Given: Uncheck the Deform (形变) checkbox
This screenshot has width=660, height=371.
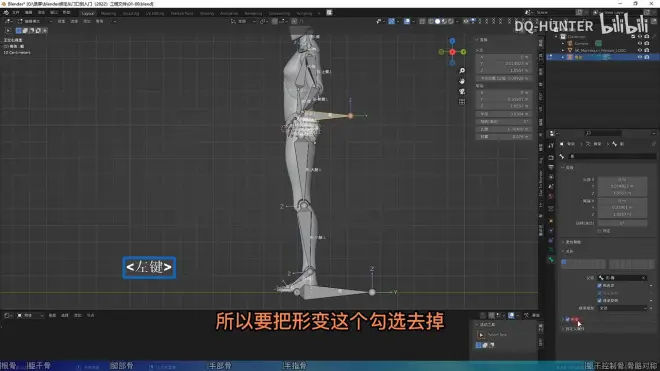Looking at the screenshot, I should pos(567,320).
